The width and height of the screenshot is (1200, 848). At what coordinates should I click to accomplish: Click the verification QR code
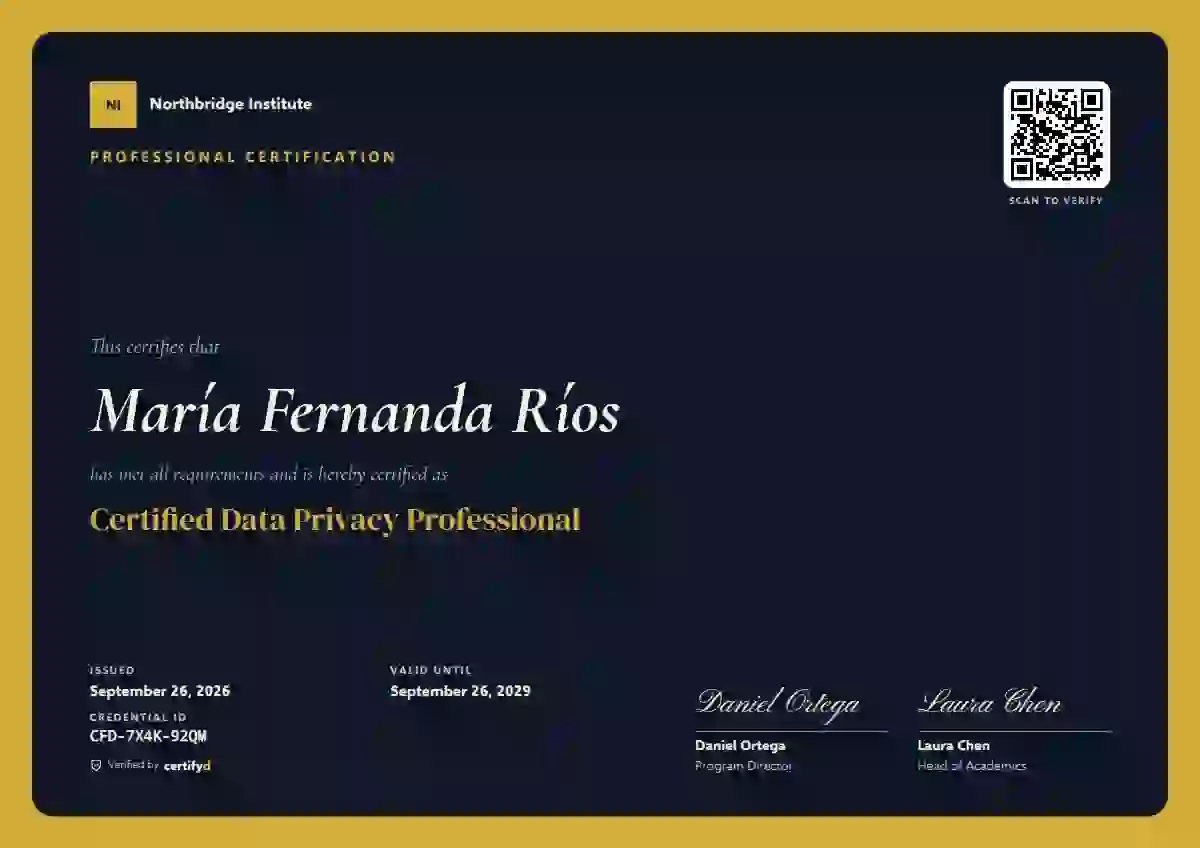tap(1056, 134)
